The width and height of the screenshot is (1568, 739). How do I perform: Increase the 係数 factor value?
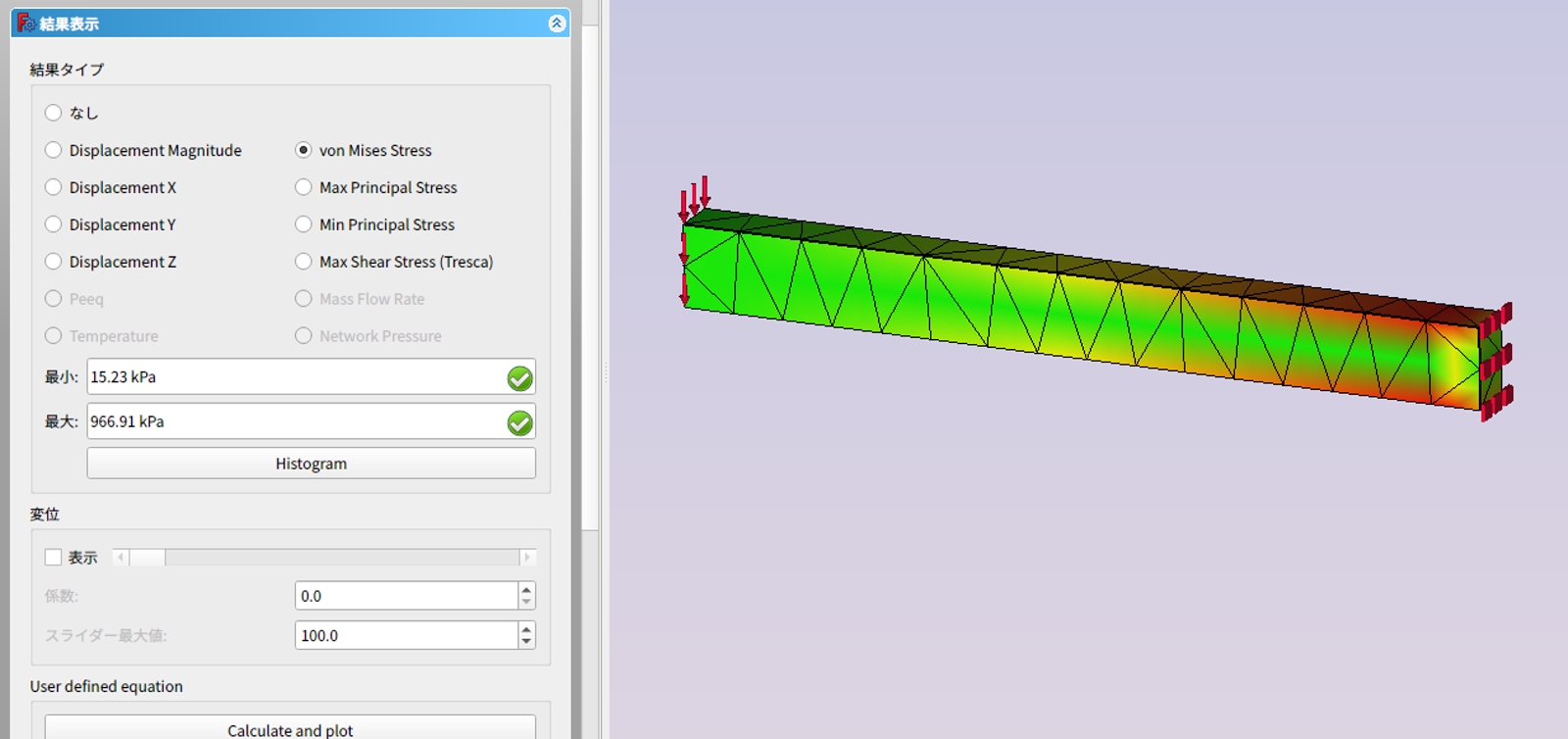click(526, 590)
